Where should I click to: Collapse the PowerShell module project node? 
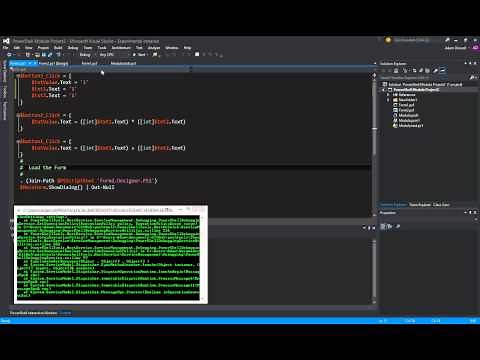point(383,90)
